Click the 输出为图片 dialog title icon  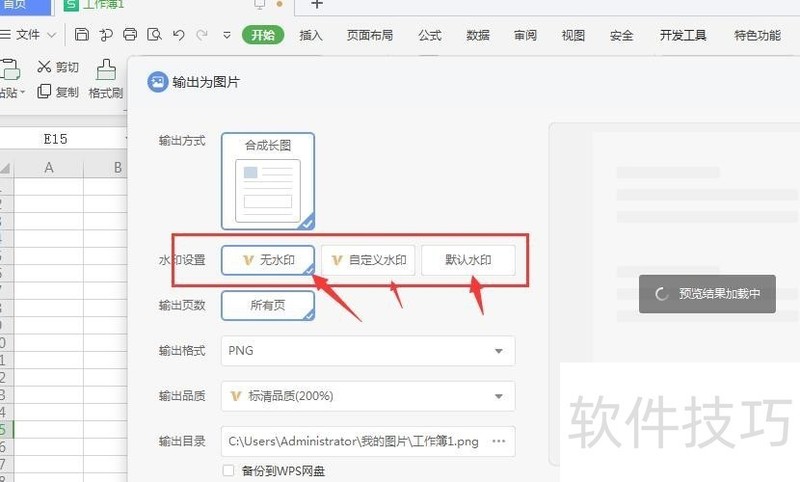158,82
